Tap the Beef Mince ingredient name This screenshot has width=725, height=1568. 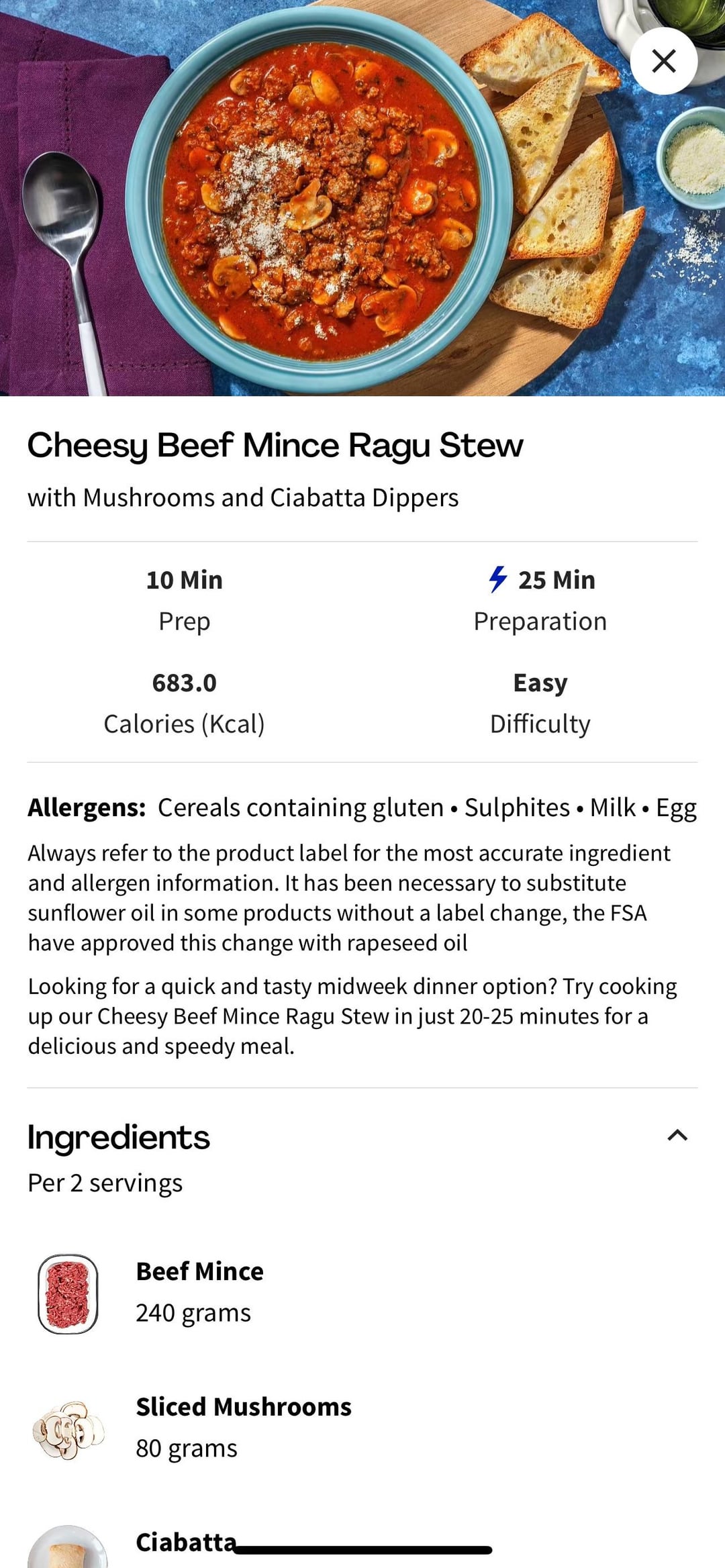[199, 1271]
